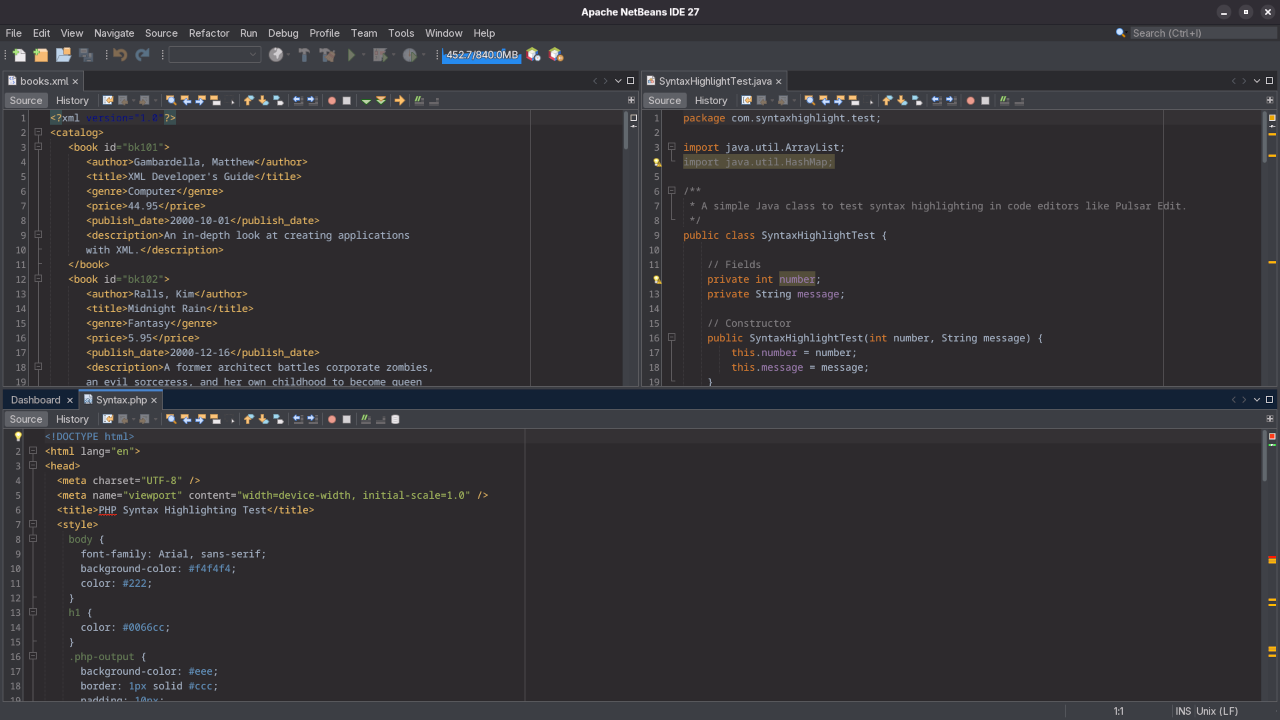Open the Navigate menu
1280x720 pixels.
114,33
